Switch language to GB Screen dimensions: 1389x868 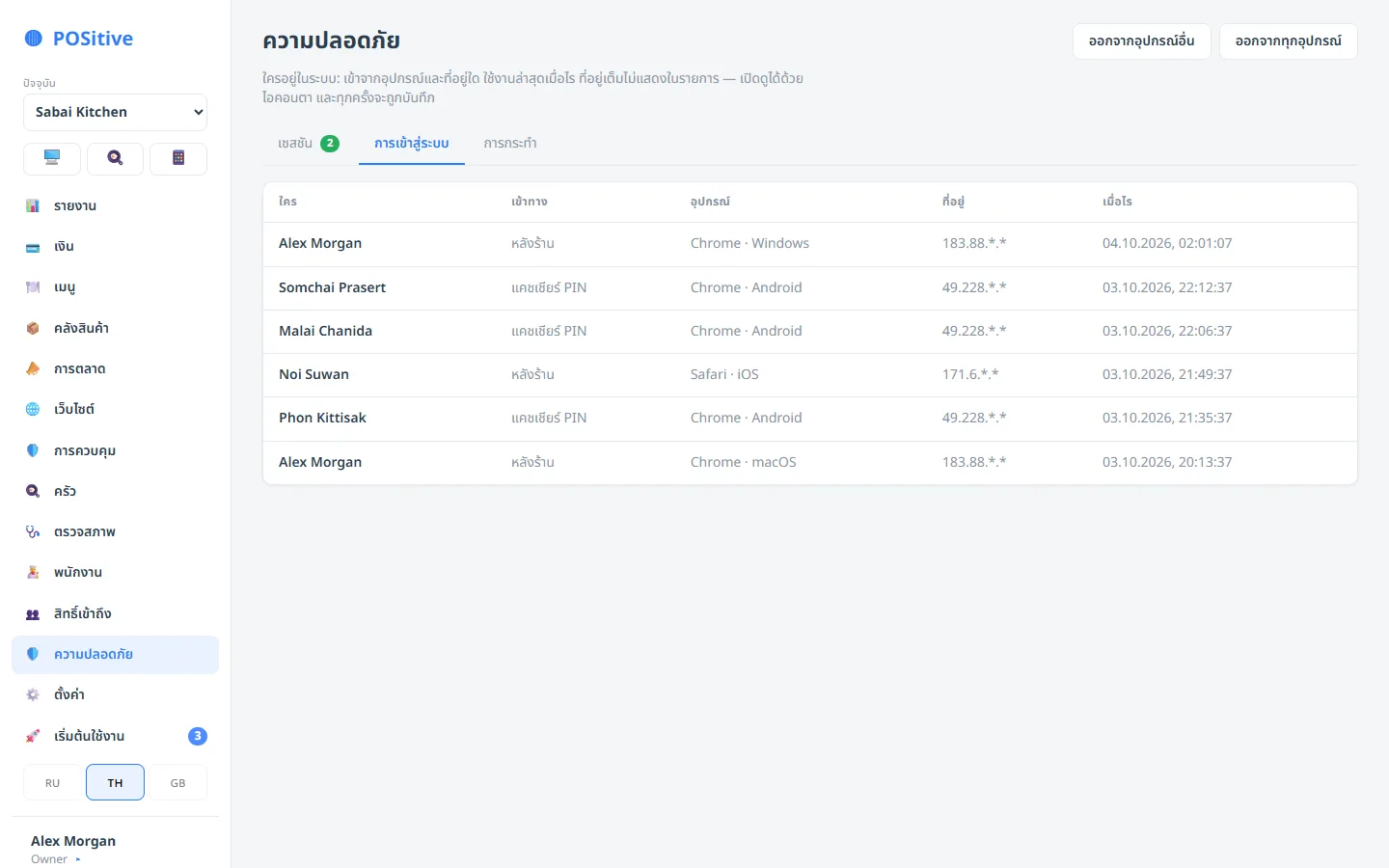[178, 782]
